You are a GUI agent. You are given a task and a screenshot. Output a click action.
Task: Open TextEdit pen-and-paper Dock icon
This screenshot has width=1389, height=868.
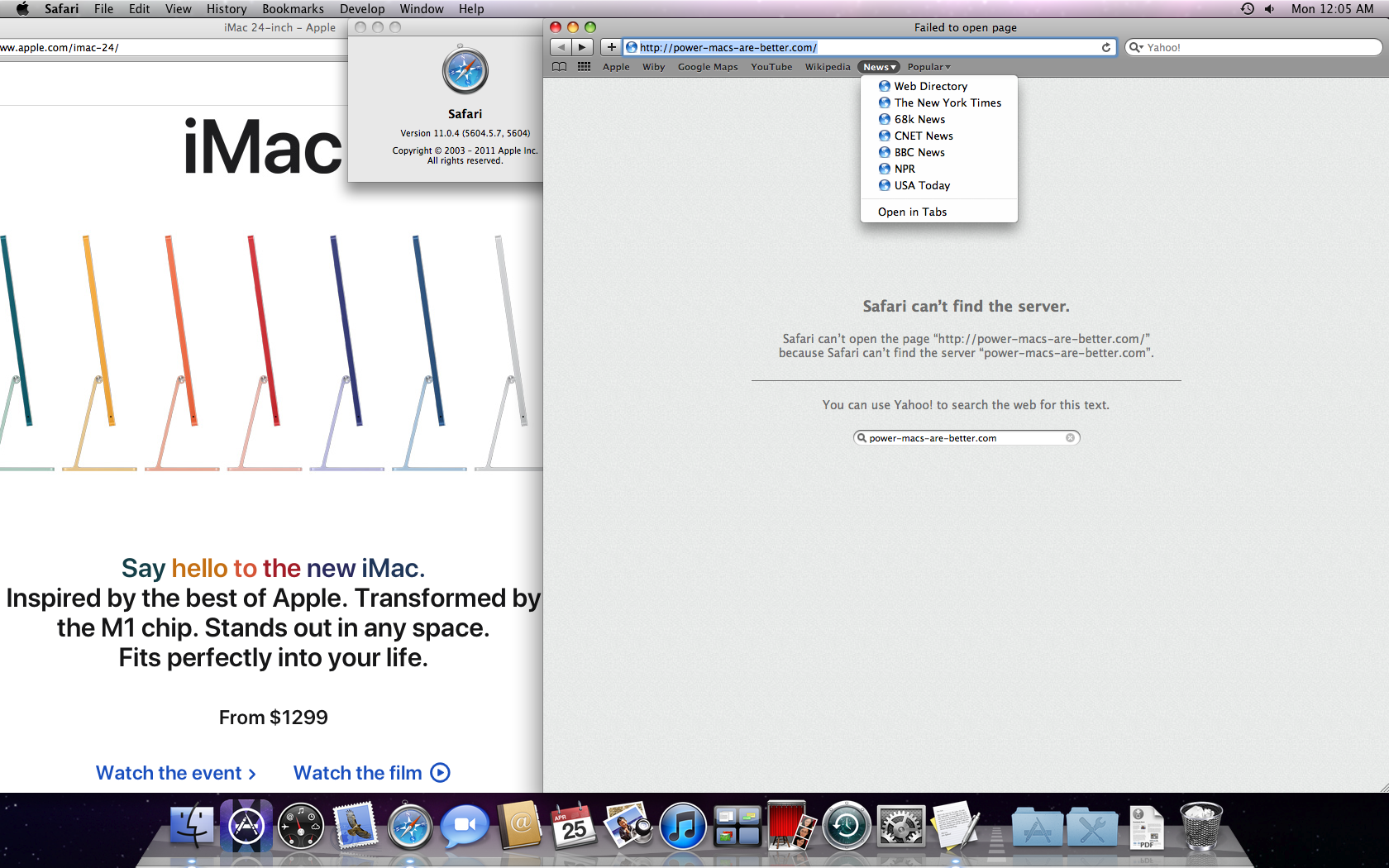tap(956, 826)
